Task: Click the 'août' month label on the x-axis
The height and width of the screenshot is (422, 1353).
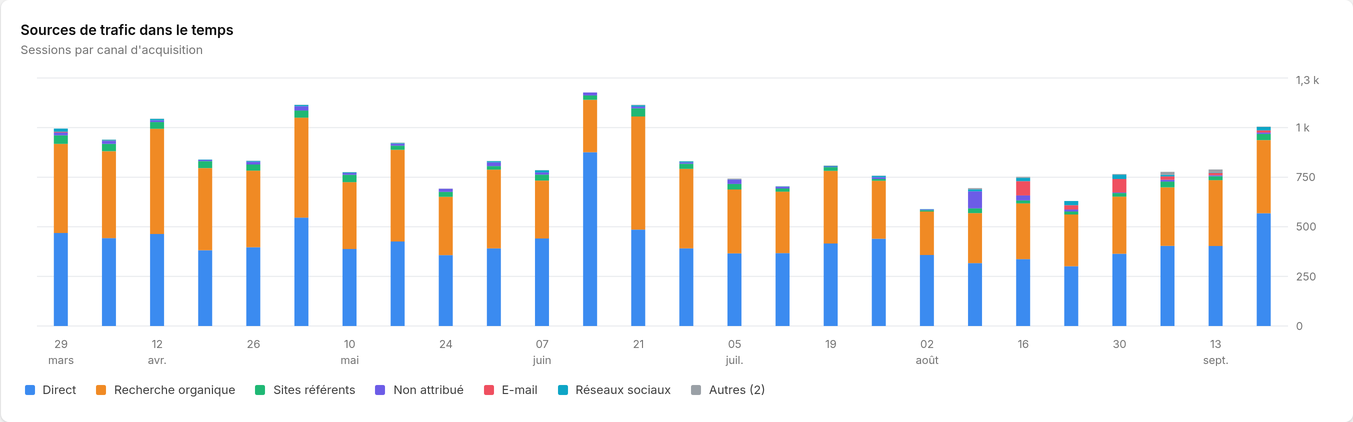Action: coord(927,360)
